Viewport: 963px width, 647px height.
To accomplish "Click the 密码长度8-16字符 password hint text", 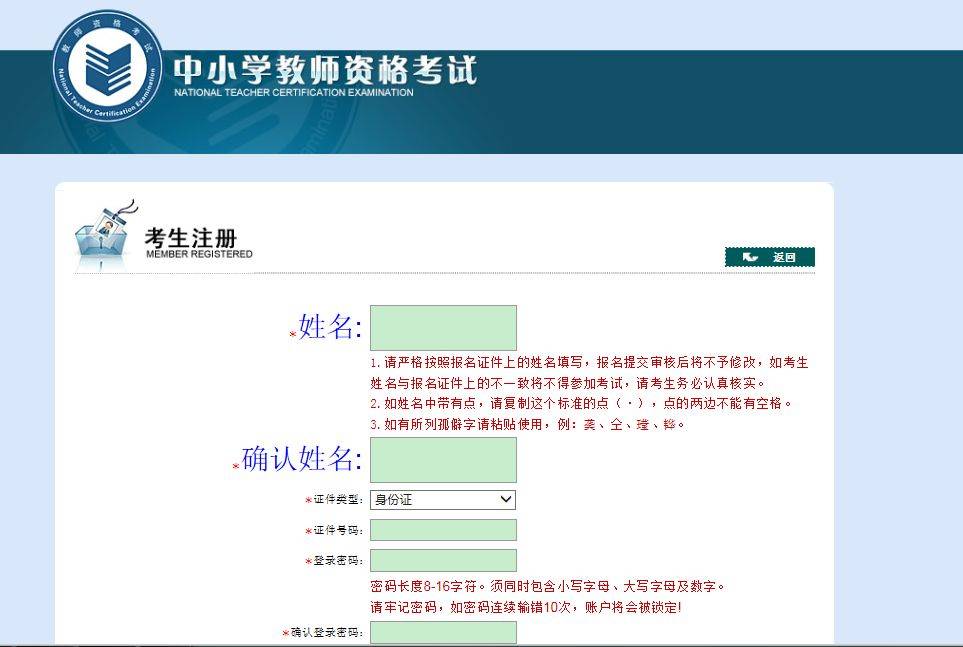I will click(x=547, y=586).
